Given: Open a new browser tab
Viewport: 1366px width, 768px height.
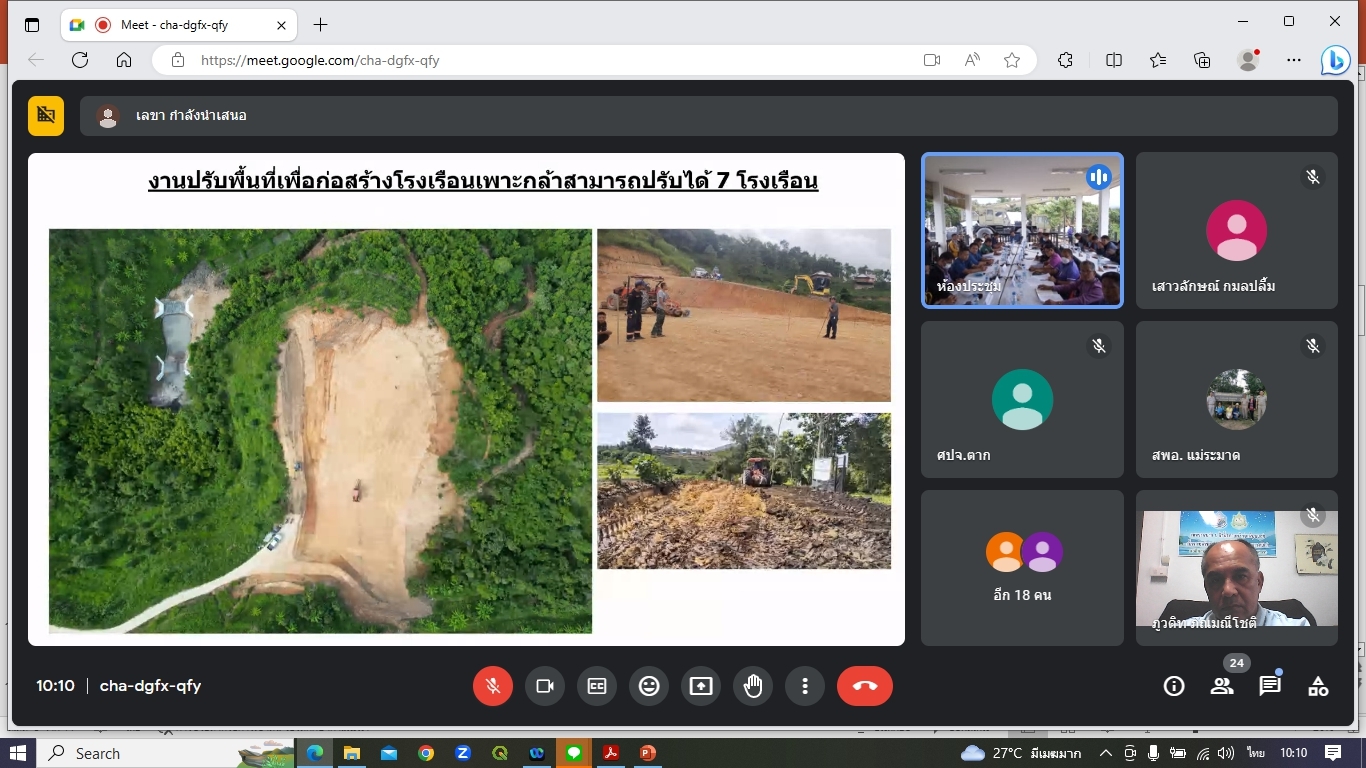Looking at the screenshot, I should click(x=320, y=25).
